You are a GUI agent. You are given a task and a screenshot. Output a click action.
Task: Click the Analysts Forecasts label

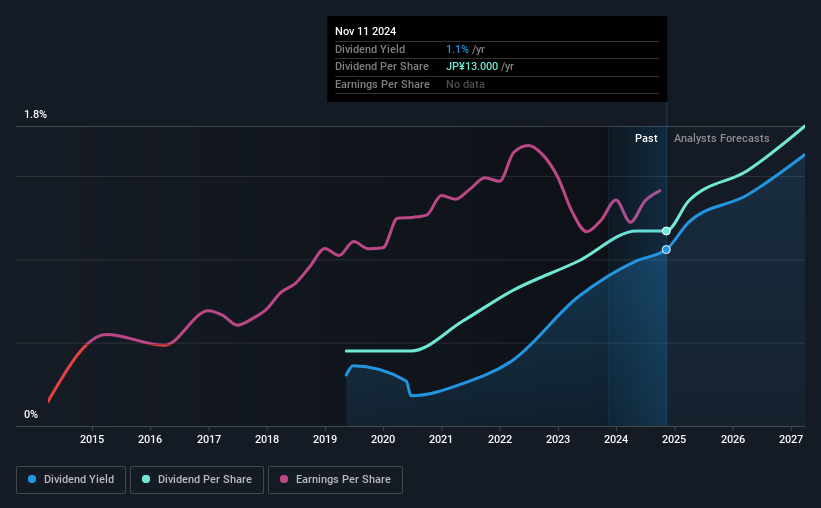tap(722, 138)
